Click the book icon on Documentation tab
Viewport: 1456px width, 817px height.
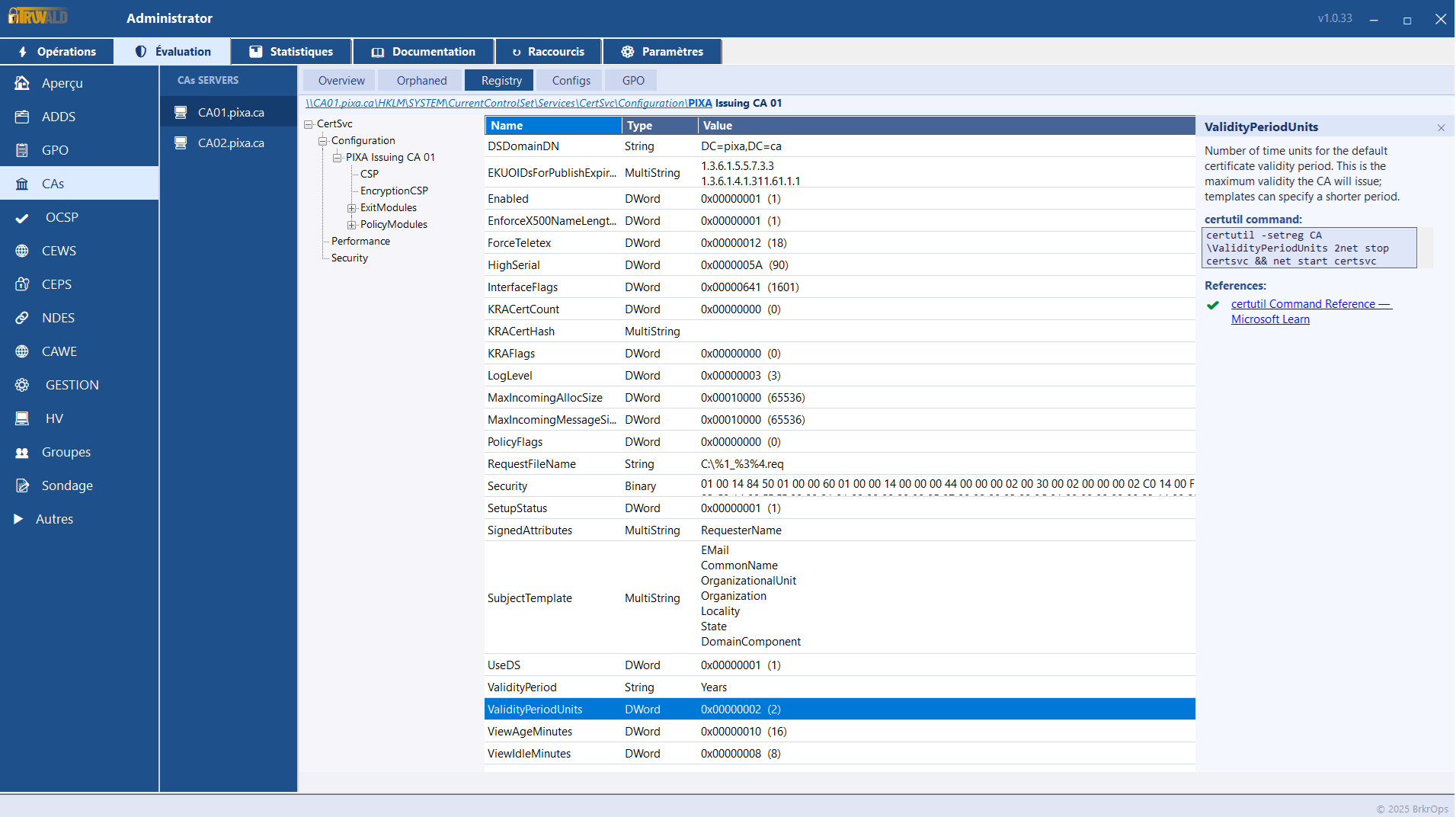point(377,52)
